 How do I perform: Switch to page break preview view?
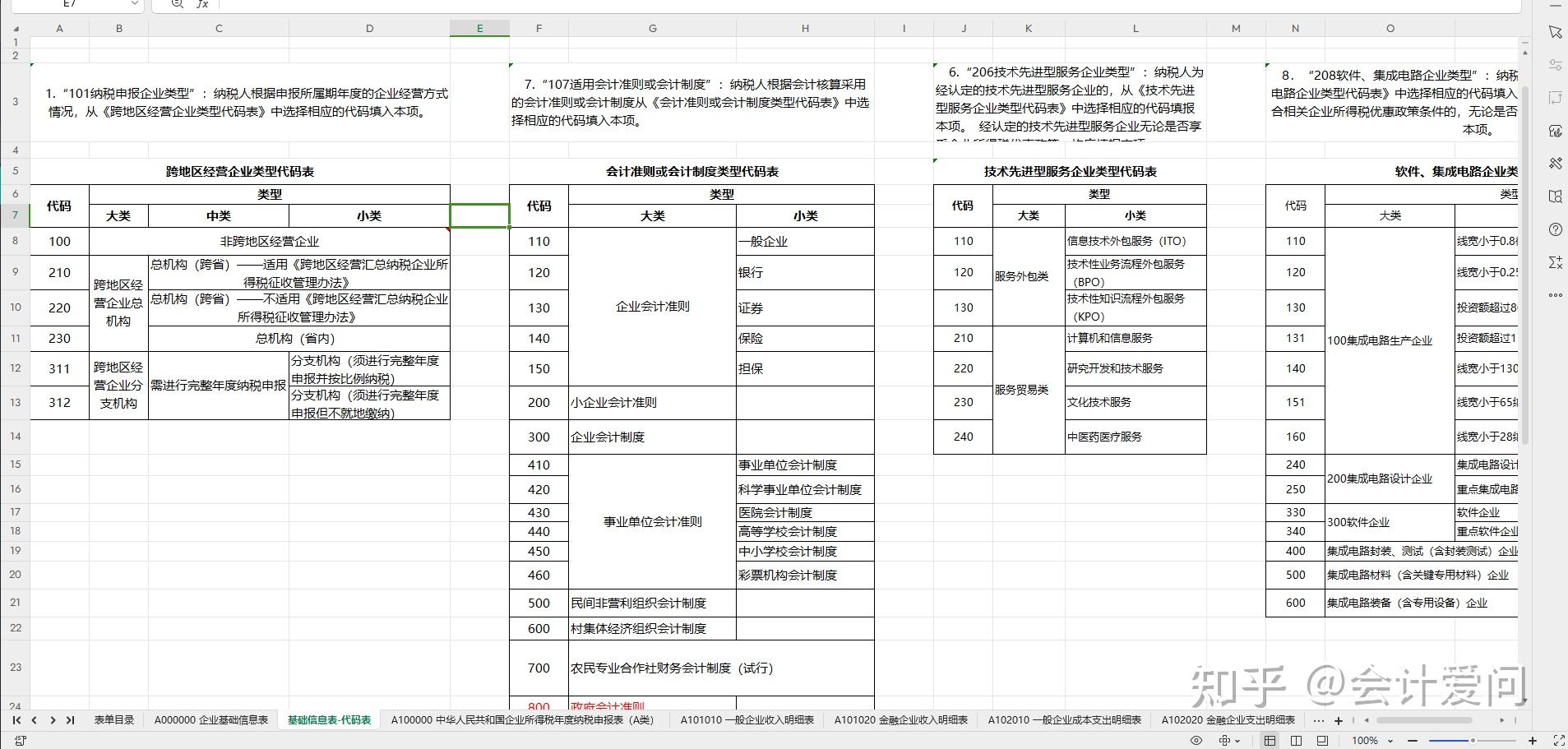click(1322, 741)
